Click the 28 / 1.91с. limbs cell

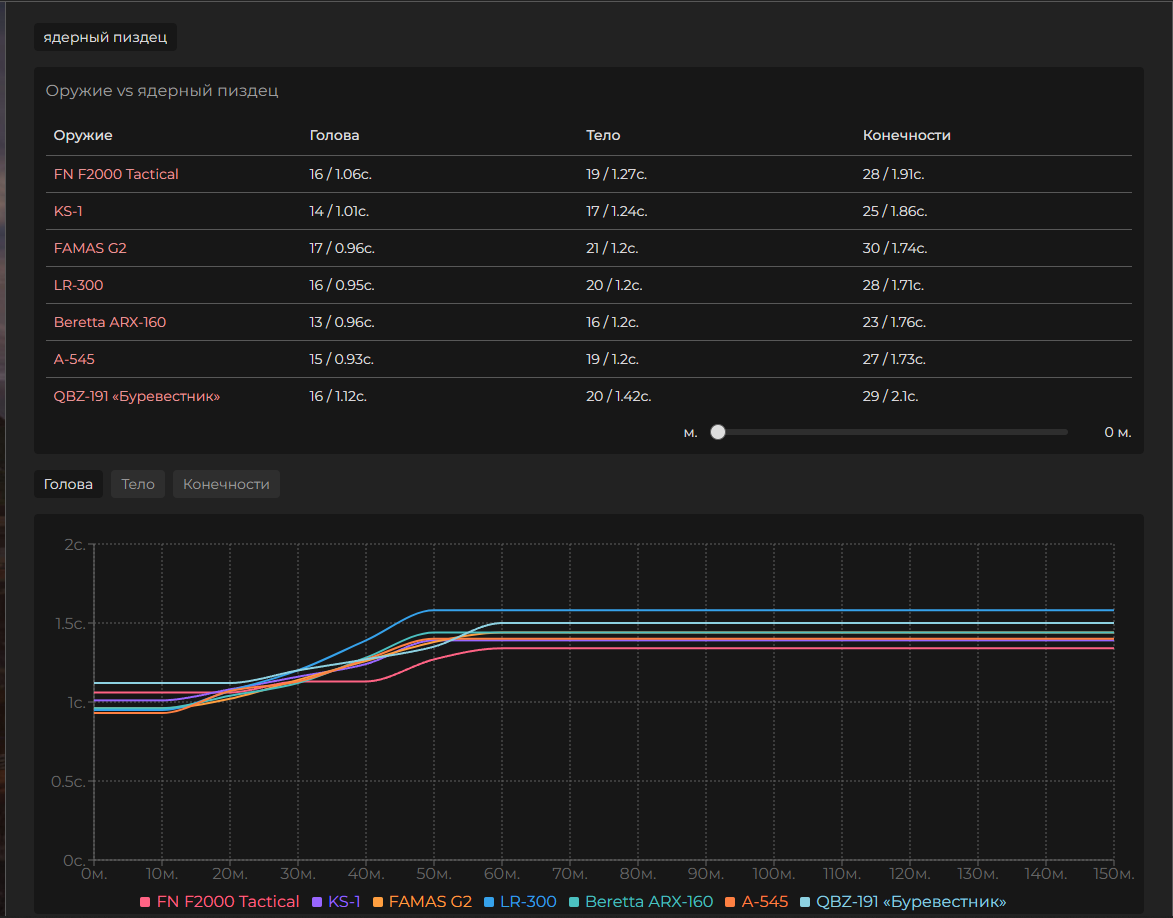point(893,174)
